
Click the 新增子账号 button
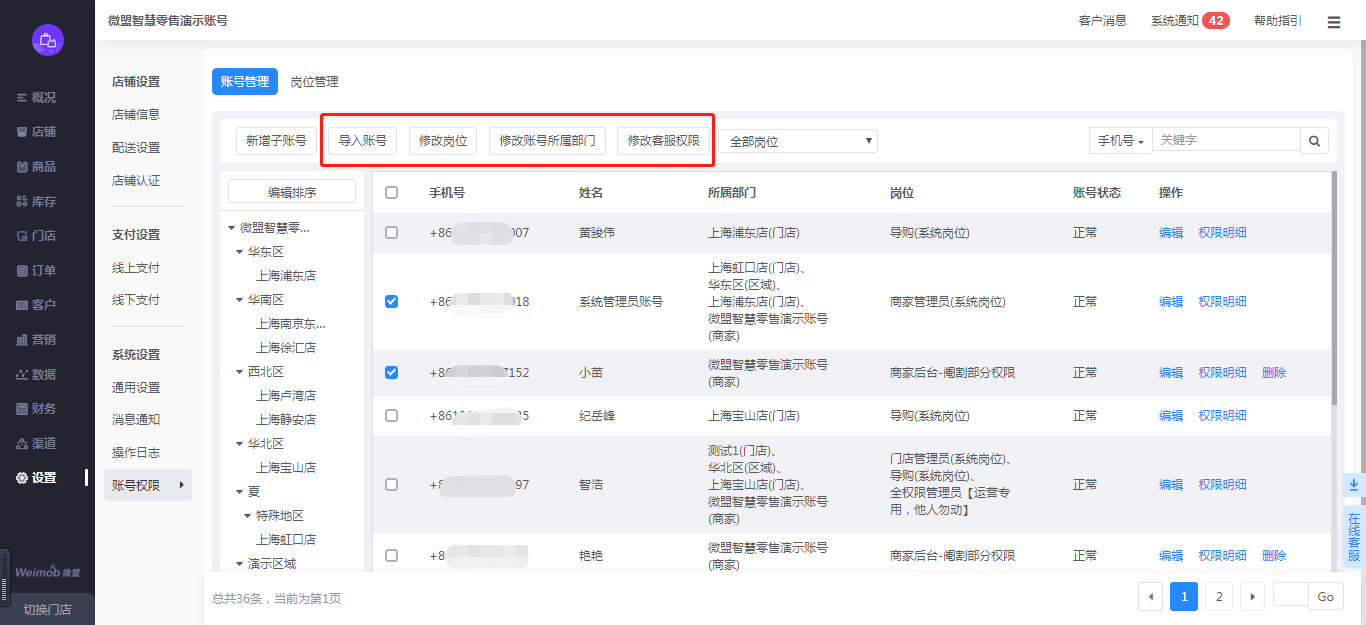(x=277, y=141)
